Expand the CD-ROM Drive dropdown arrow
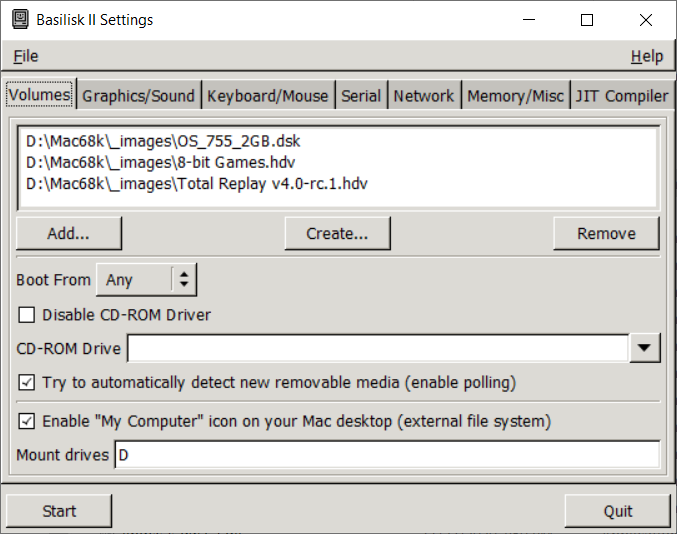The height and width of the screenshot is (534, 677). (x=645, y=348)
